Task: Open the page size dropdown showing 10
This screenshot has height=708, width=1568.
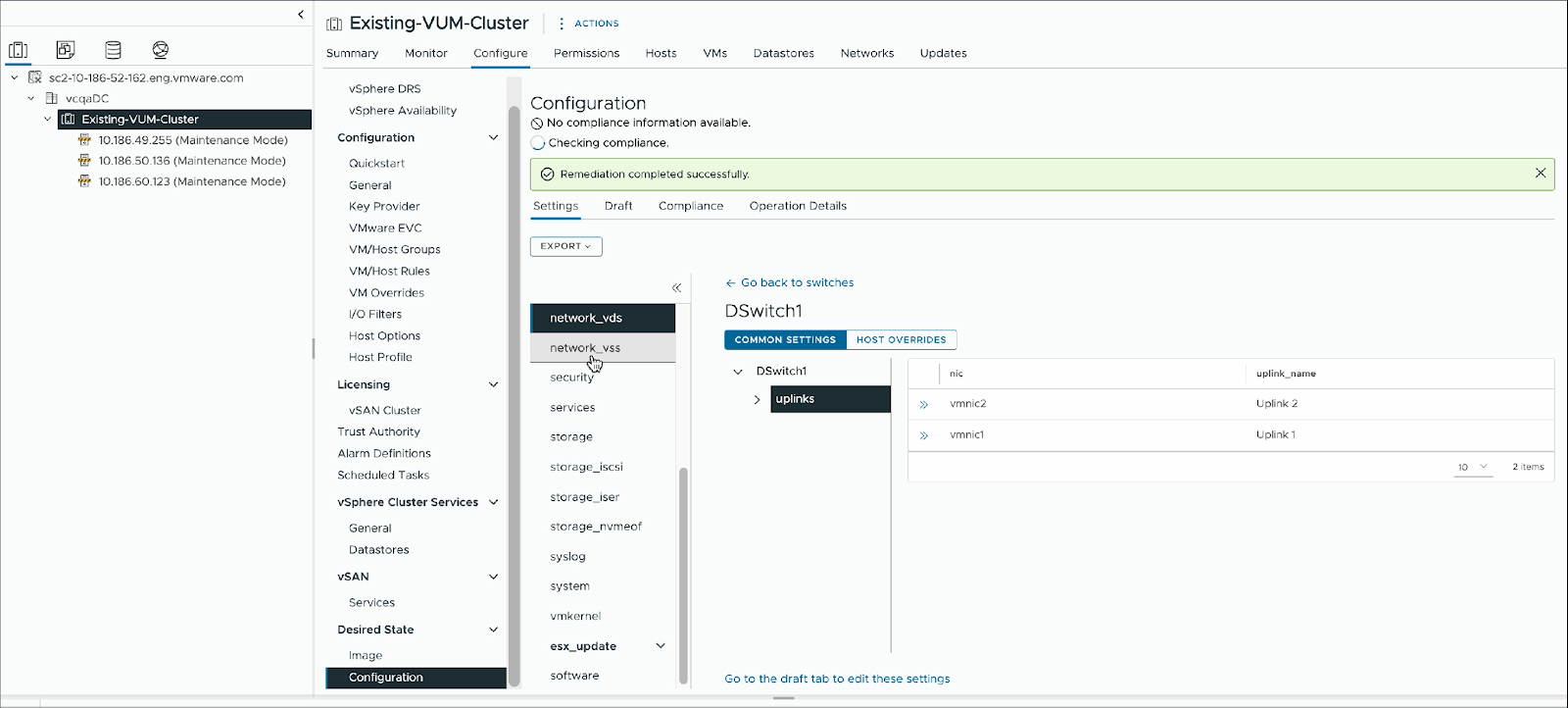Action: click(x=1473, y=467)
